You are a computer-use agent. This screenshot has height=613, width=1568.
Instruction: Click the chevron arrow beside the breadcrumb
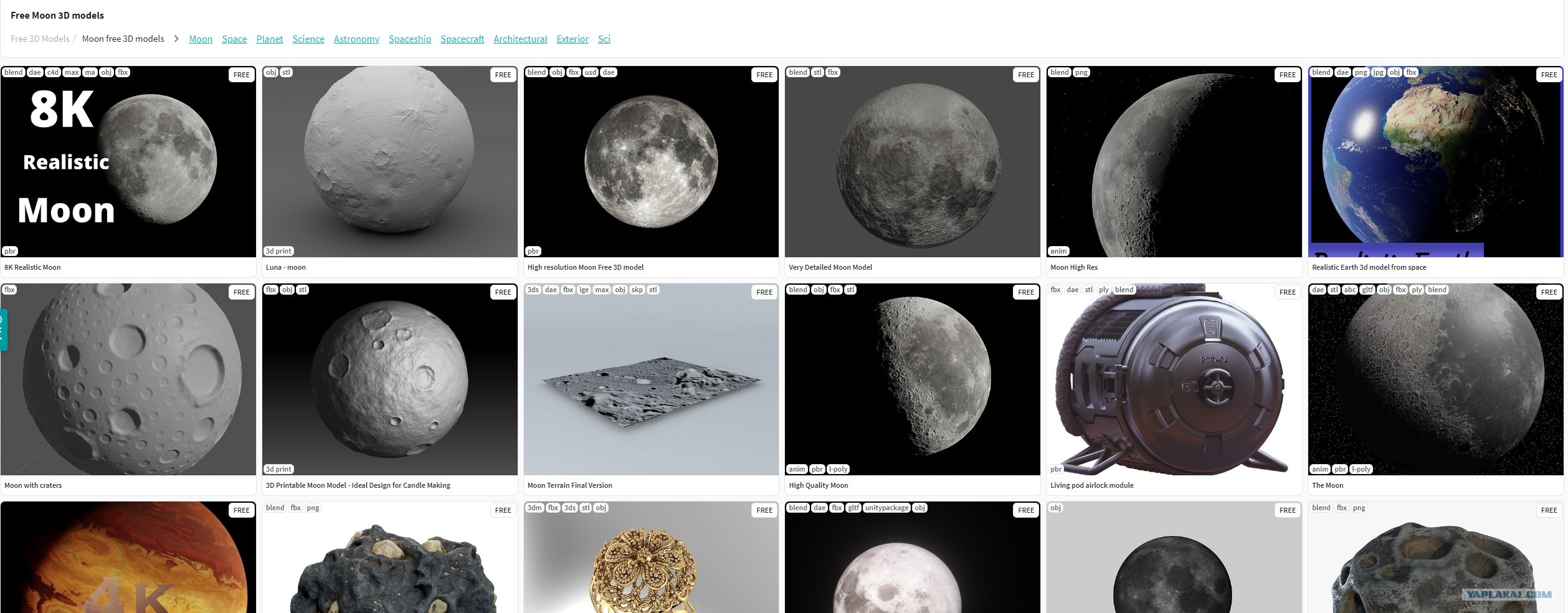(176, 39)
